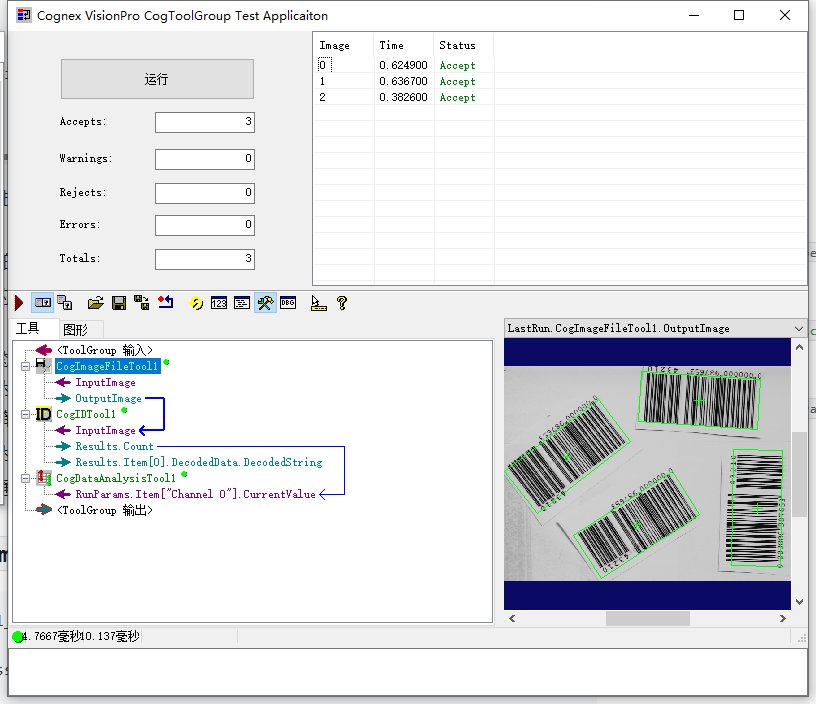Click the teal arrow beside Results.Count
Screen dimensions: 816x704
63,446
